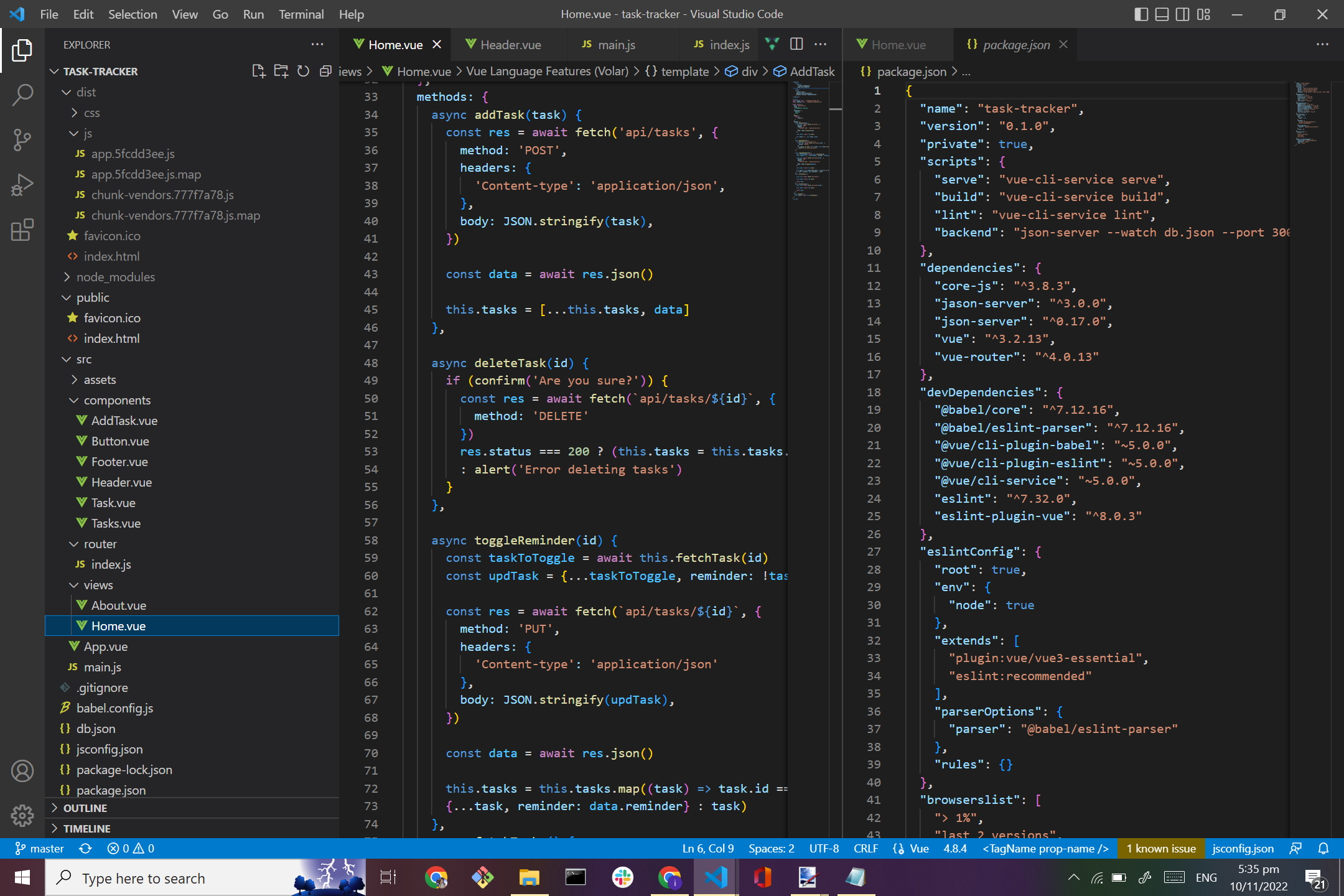This screenshot has width=1344, height=896.
Task: Toggle the bottom panel layout button
Action: pyautogui.click(x=1162, y=14)
